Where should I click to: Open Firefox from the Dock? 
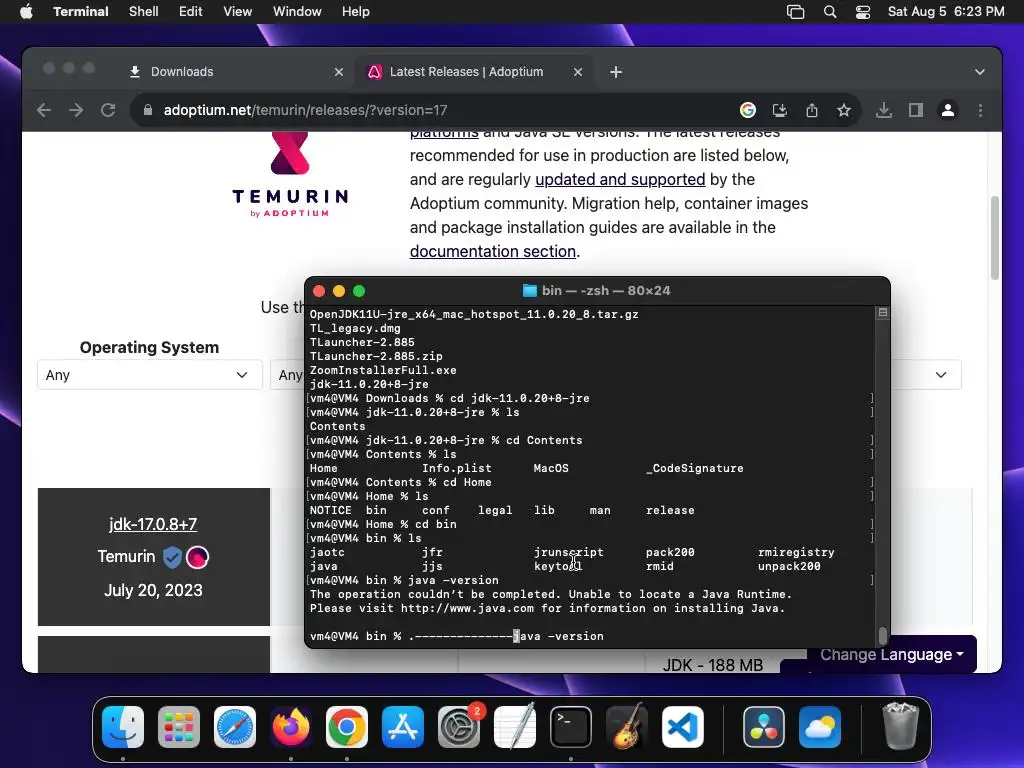click(x=291, y=727)
